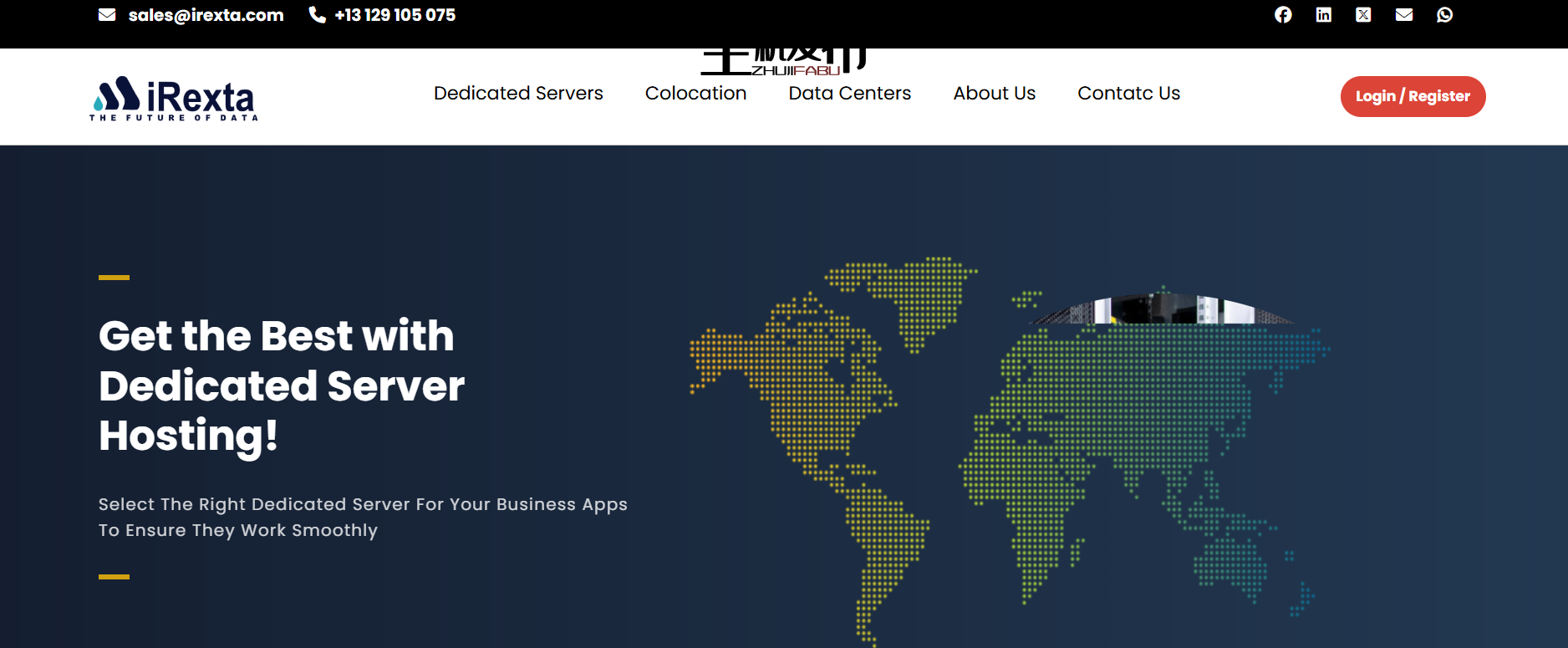Image resolution: width=1568 pixels, height=648 pixels.
Task: Click the ZHUJIFABU watermark logo
Action: [x=784, y=62]
